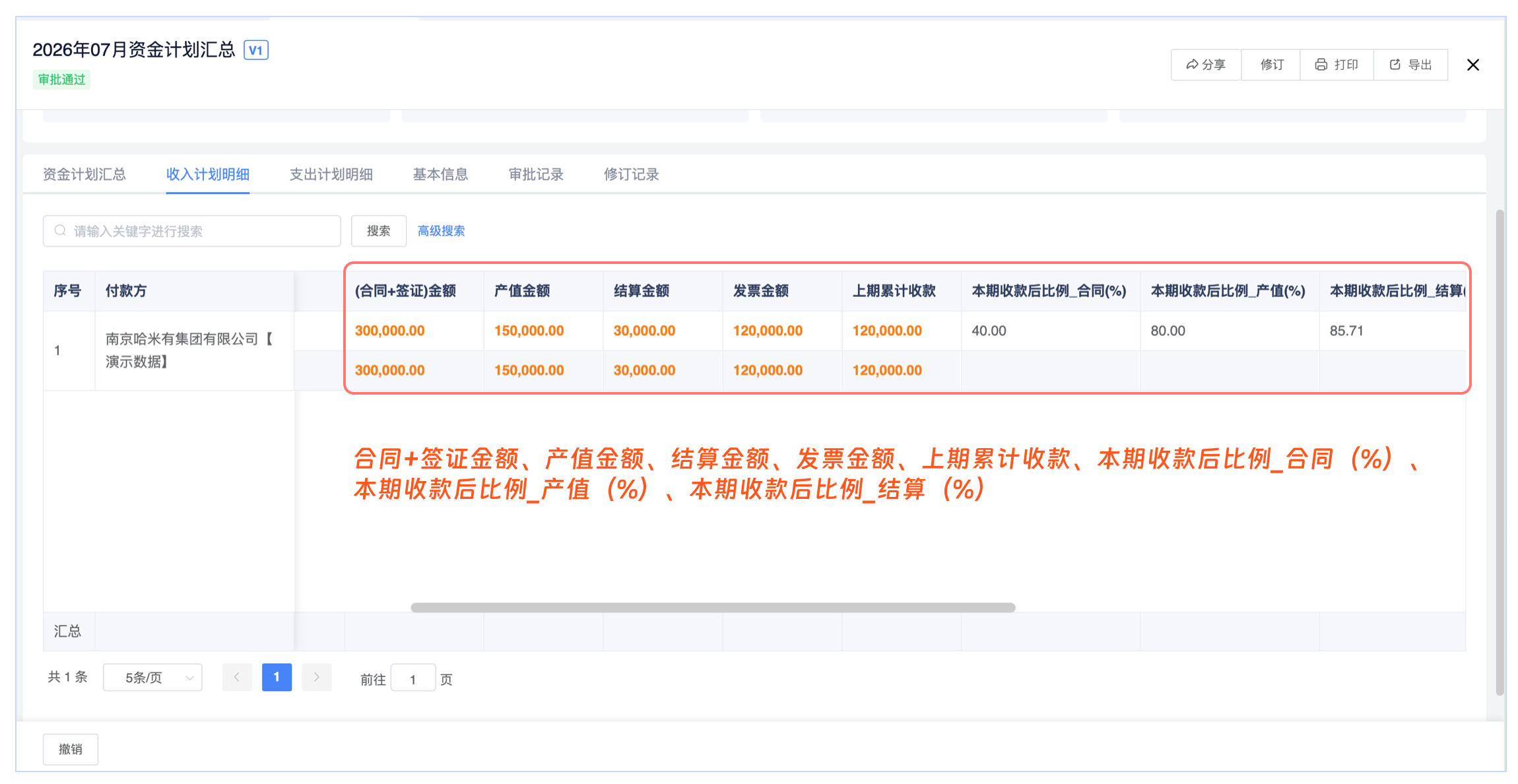The width and height of the screenshot is (1518, 784).
Task: Focus the keyword search input field
Action: [198, 231]
